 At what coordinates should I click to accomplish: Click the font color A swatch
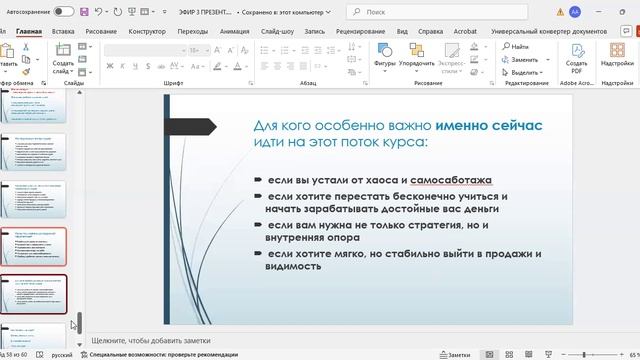pos(238,66)
